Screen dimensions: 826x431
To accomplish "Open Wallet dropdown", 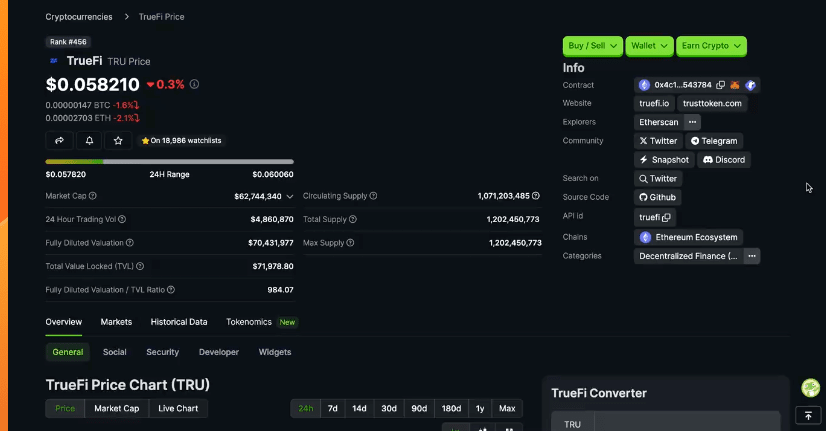I will pos(650,46).
